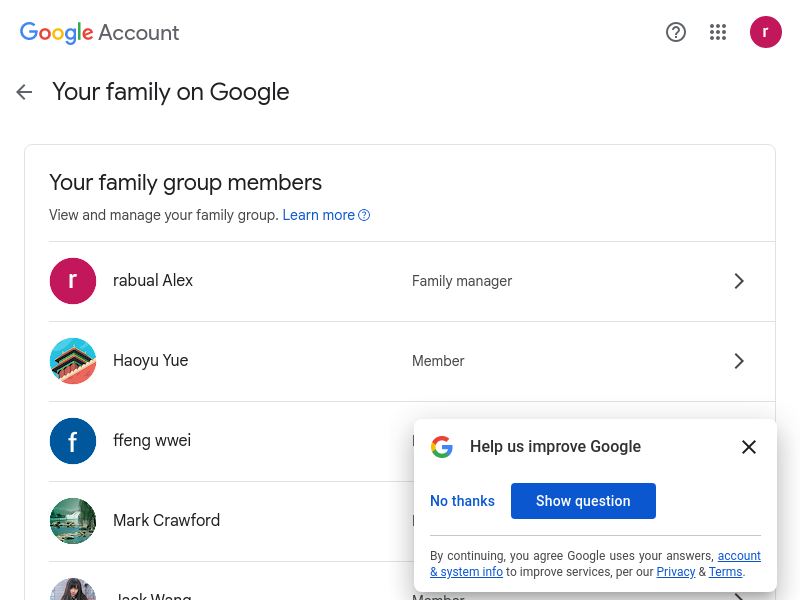Click the Google Account logo
Image resolution: width=800 pixels, height=600 pixels.
(99, 33)
